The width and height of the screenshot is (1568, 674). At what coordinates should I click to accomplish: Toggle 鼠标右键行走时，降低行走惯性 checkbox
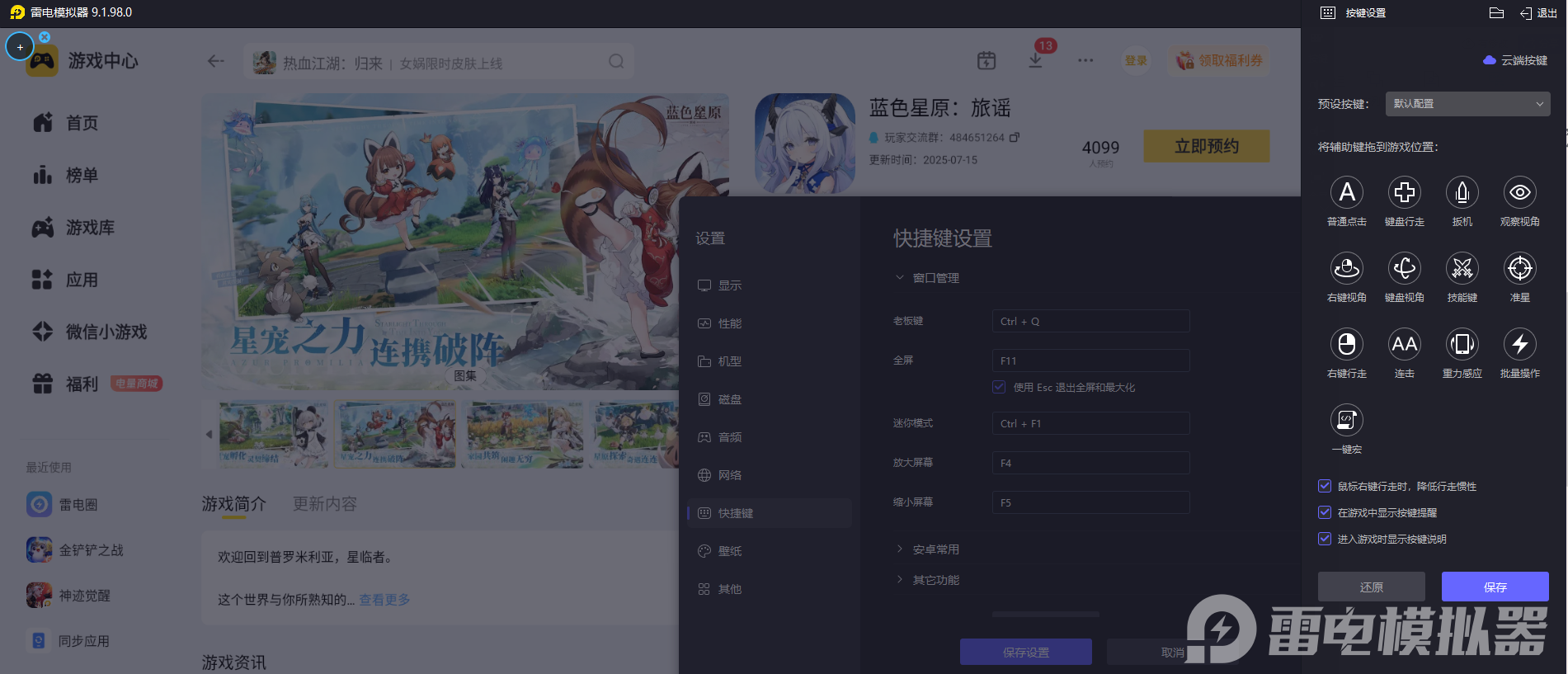[1325, 486]
